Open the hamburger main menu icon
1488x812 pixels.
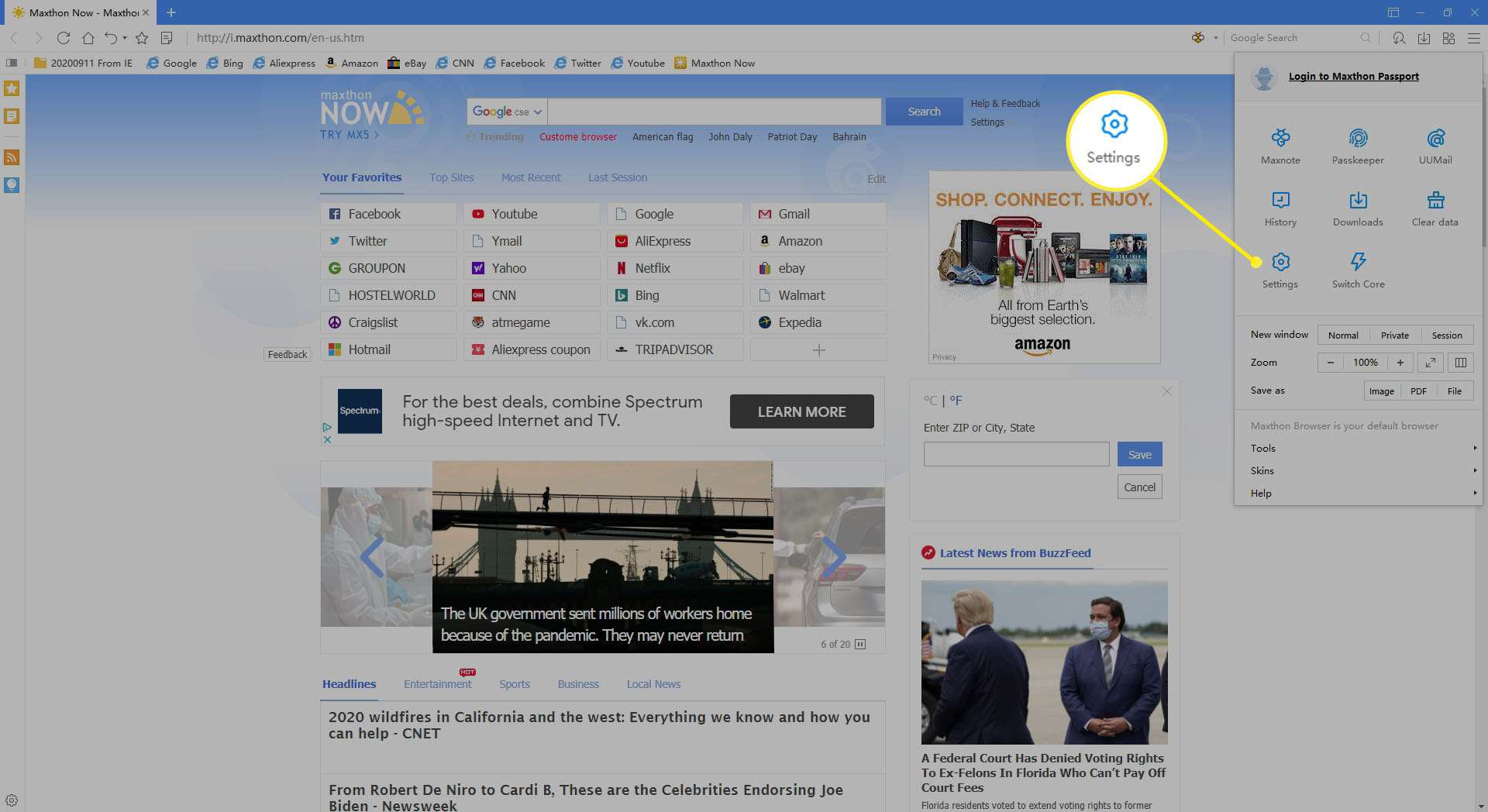click(1473, 37)
